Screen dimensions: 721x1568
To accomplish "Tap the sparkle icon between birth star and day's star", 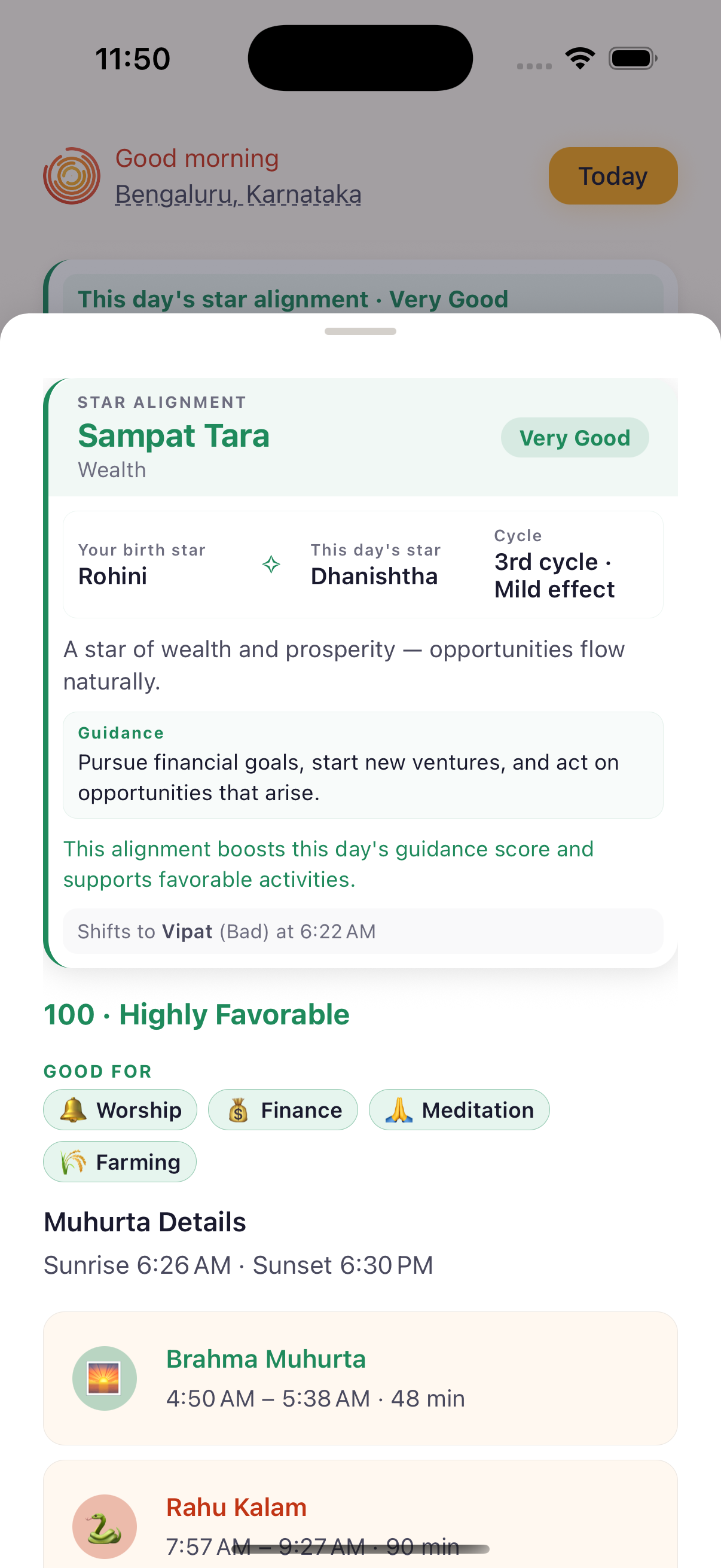I will 271,564.
